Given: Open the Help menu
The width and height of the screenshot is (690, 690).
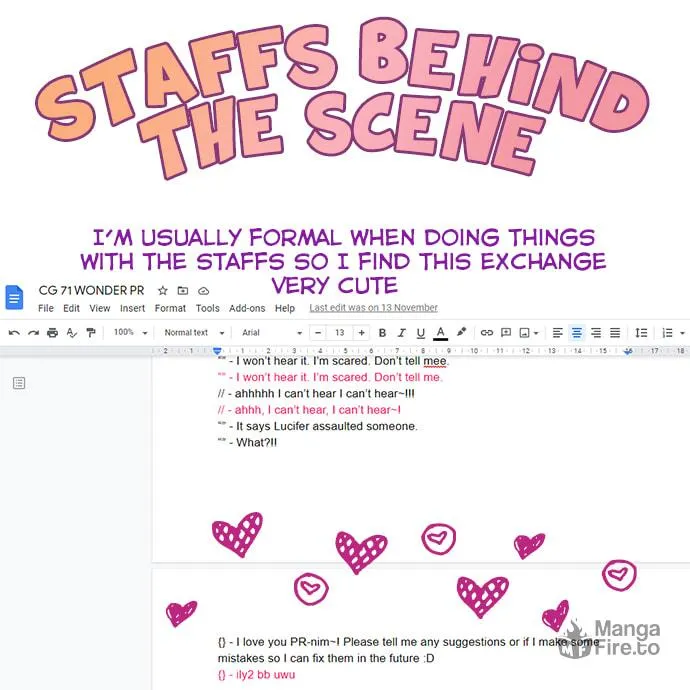Looking at the screenshot, I should 285,308.
